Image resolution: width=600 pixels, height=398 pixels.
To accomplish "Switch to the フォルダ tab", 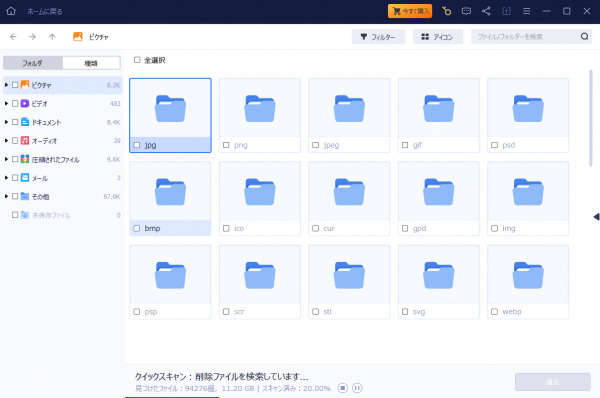I will (x=33, y=63).
